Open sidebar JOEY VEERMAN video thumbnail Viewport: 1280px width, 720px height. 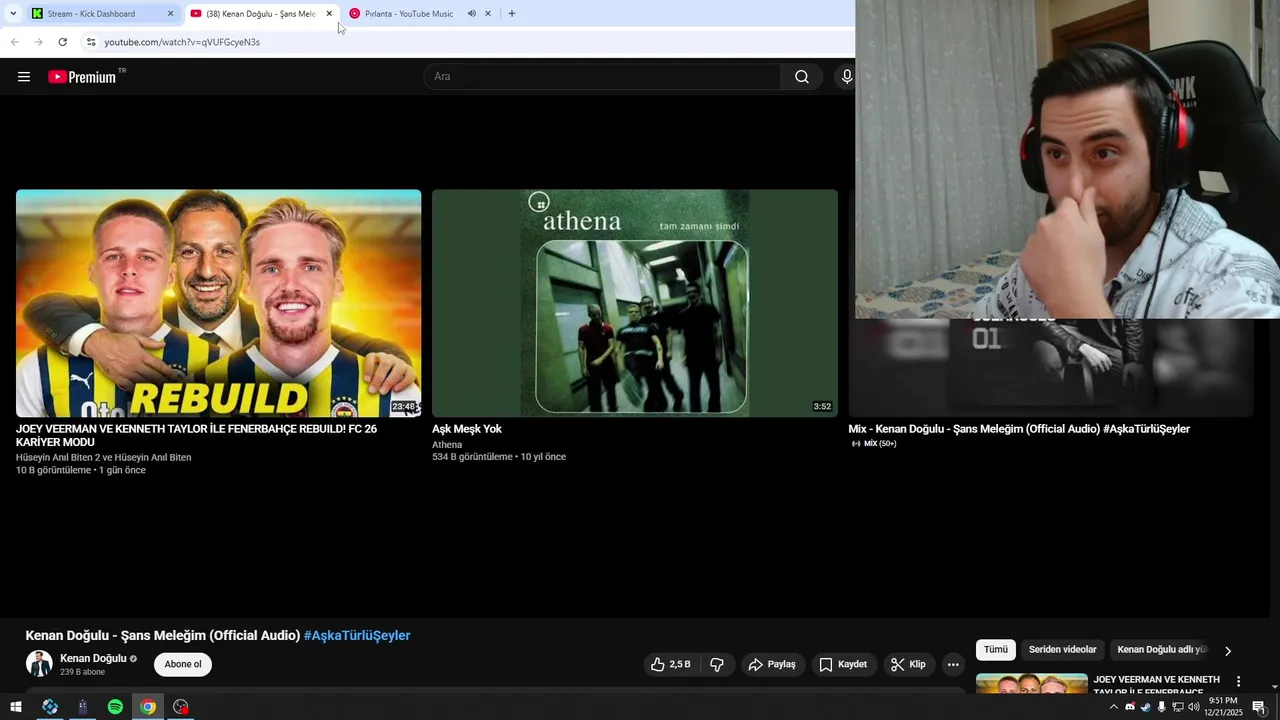pyautogui.click(x=1032, y=684)
